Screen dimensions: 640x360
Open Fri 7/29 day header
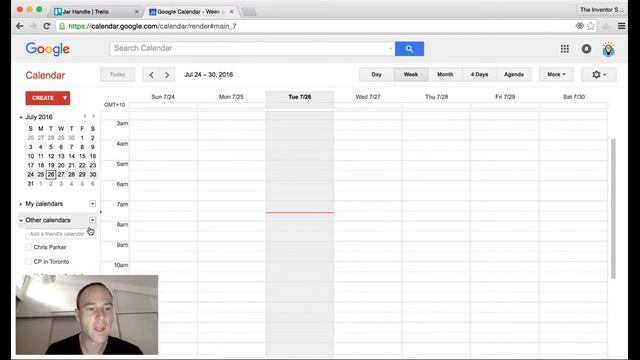tap(505, 97)
